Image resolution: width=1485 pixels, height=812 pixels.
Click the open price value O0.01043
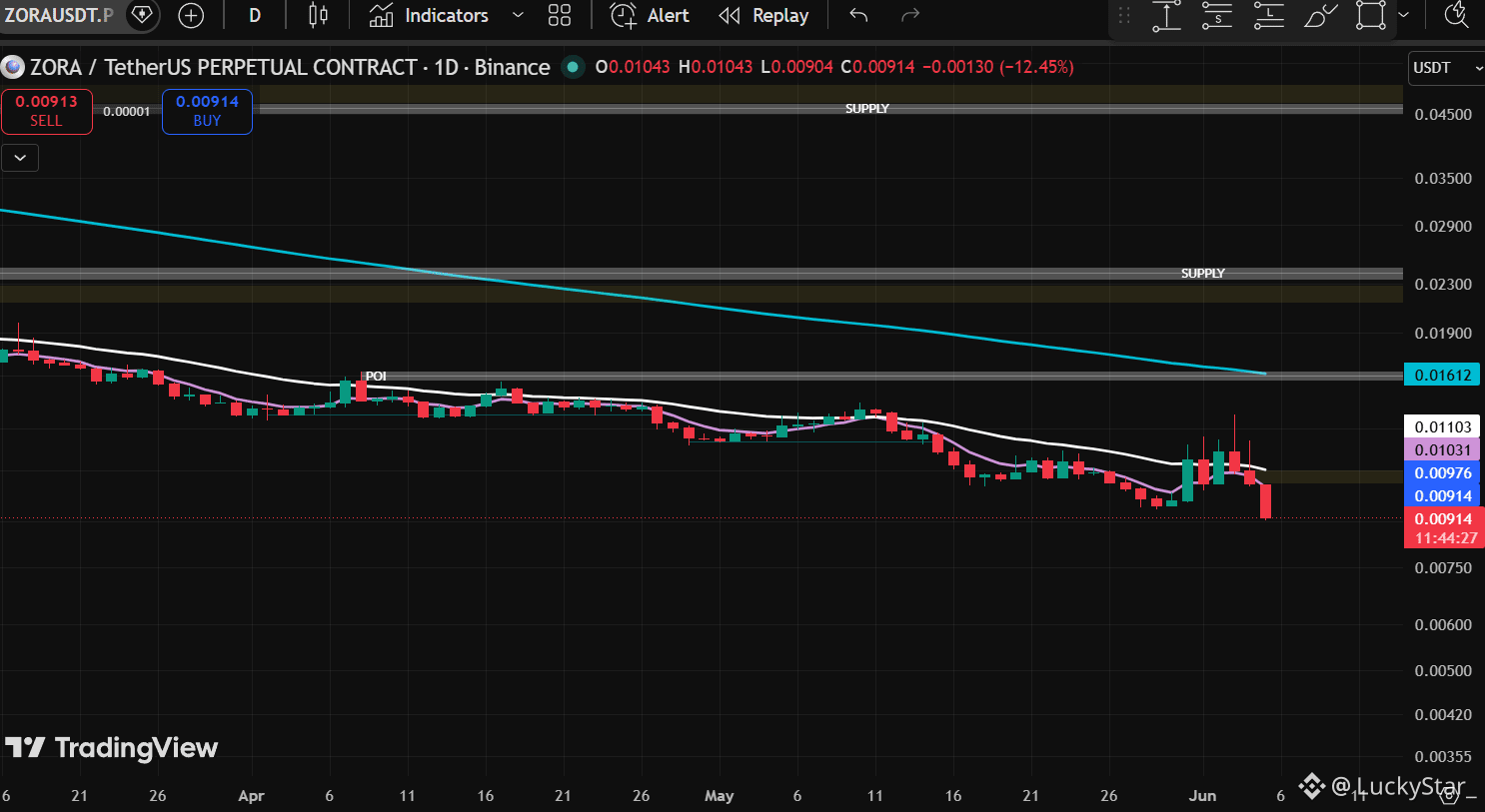click(633, 67)
